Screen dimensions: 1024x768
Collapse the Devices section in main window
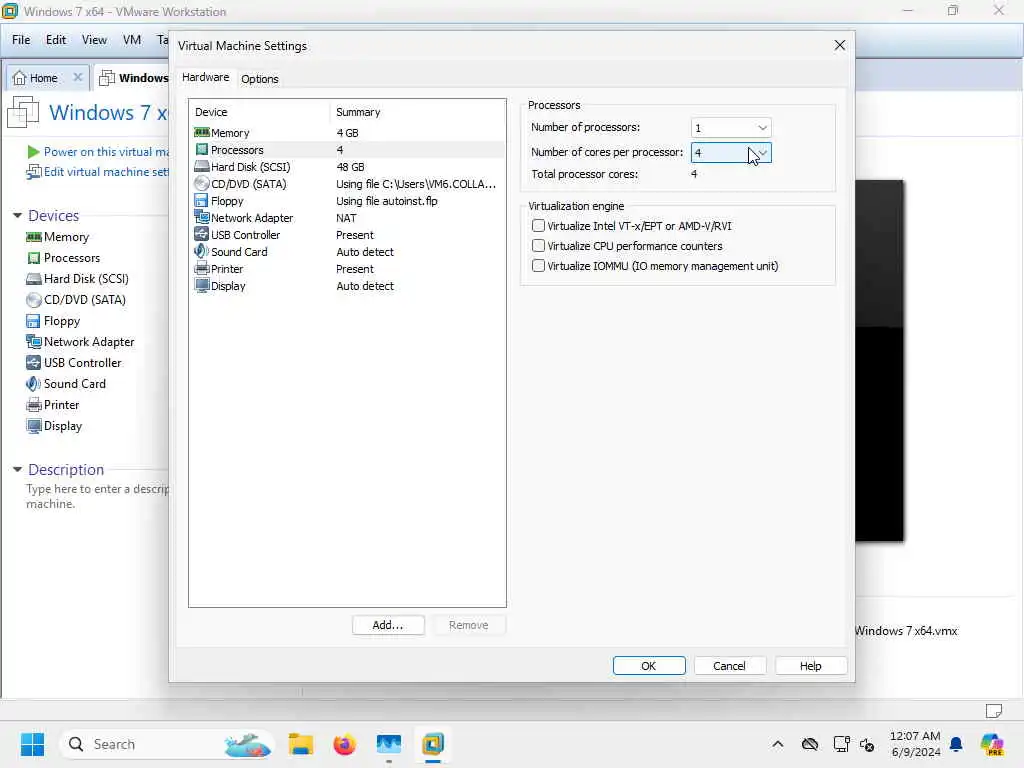(x=18, y=216)
